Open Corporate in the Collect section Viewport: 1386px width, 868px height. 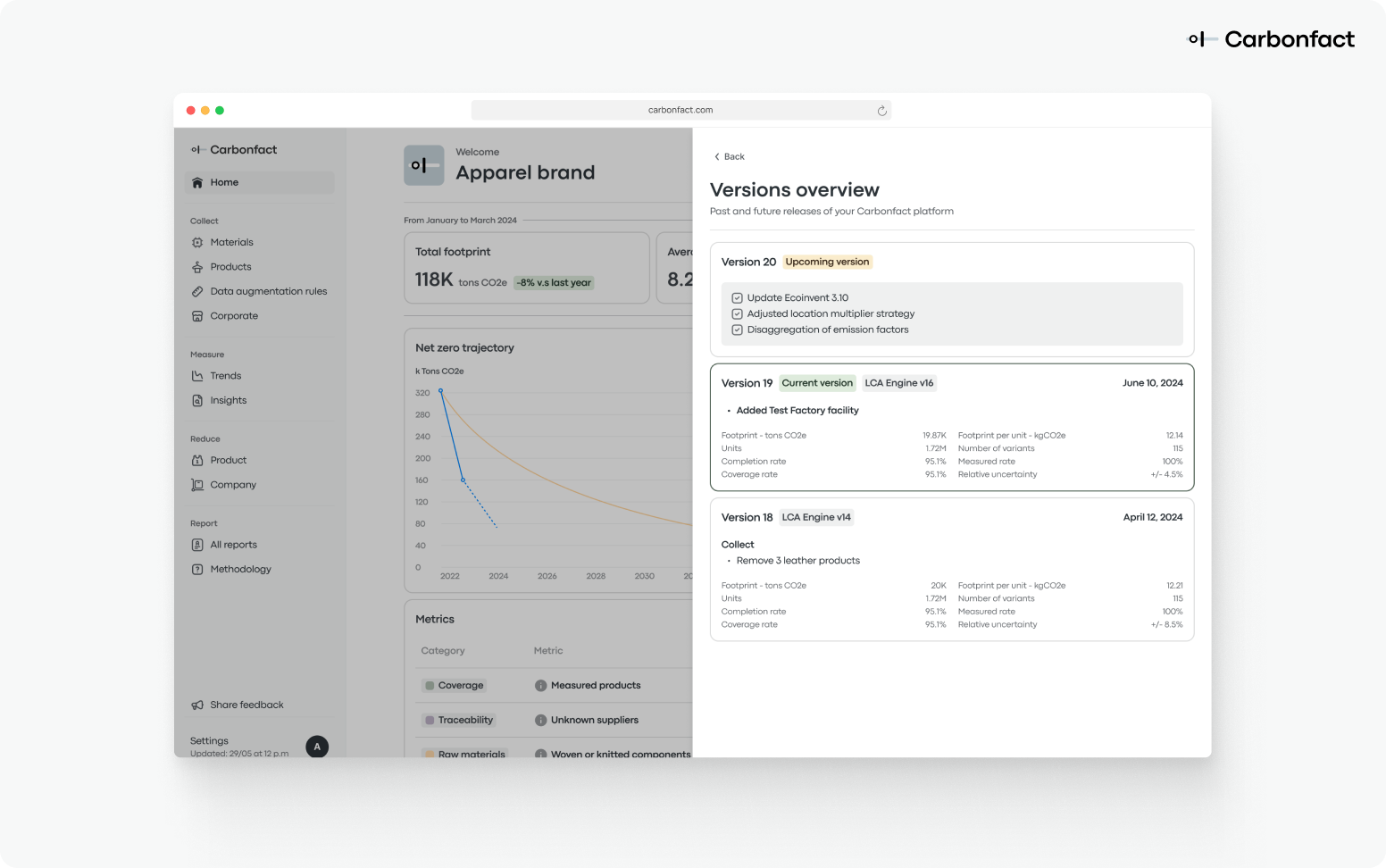coord(234,316)
